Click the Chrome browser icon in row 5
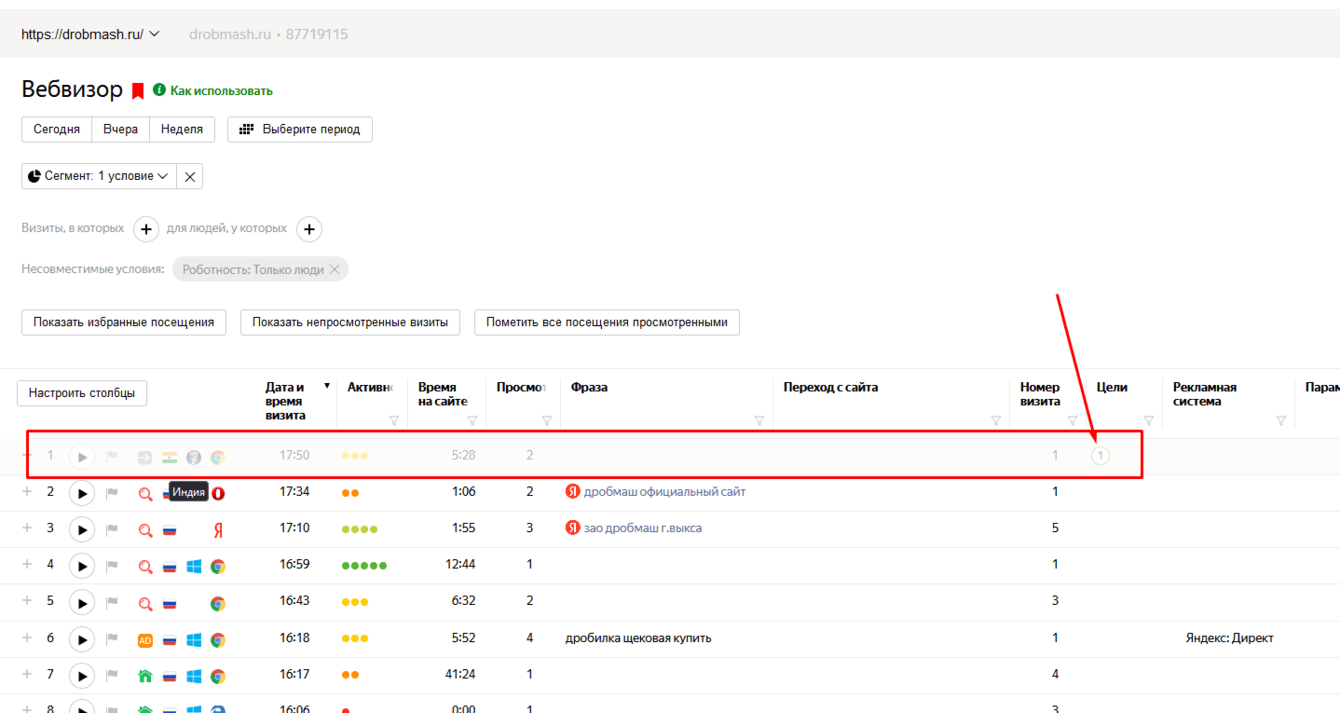Image resolution: width=1340 pixels, height=713 pixels. click(x=218, y=603)
